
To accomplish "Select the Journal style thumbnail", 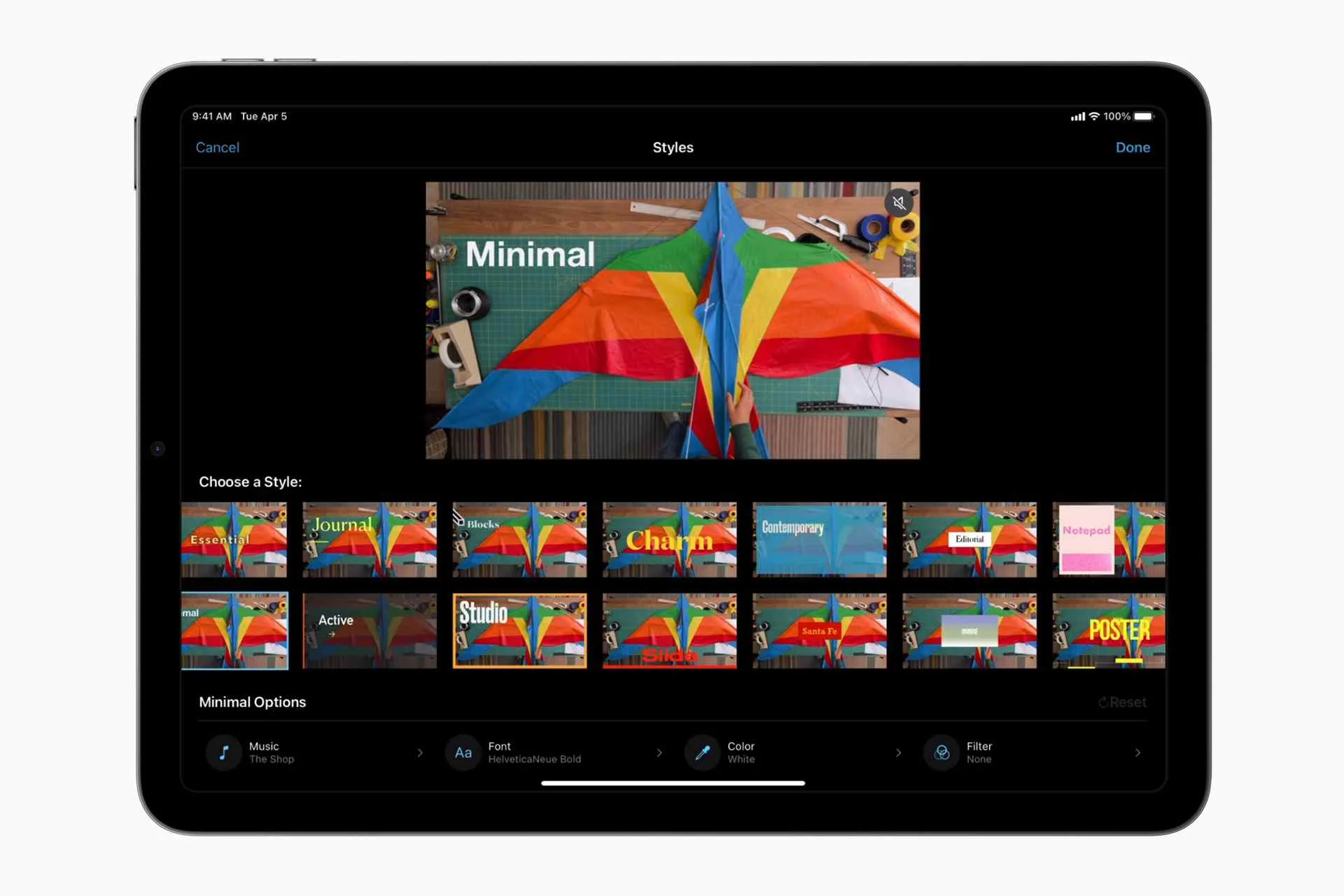I will point(370,537).
